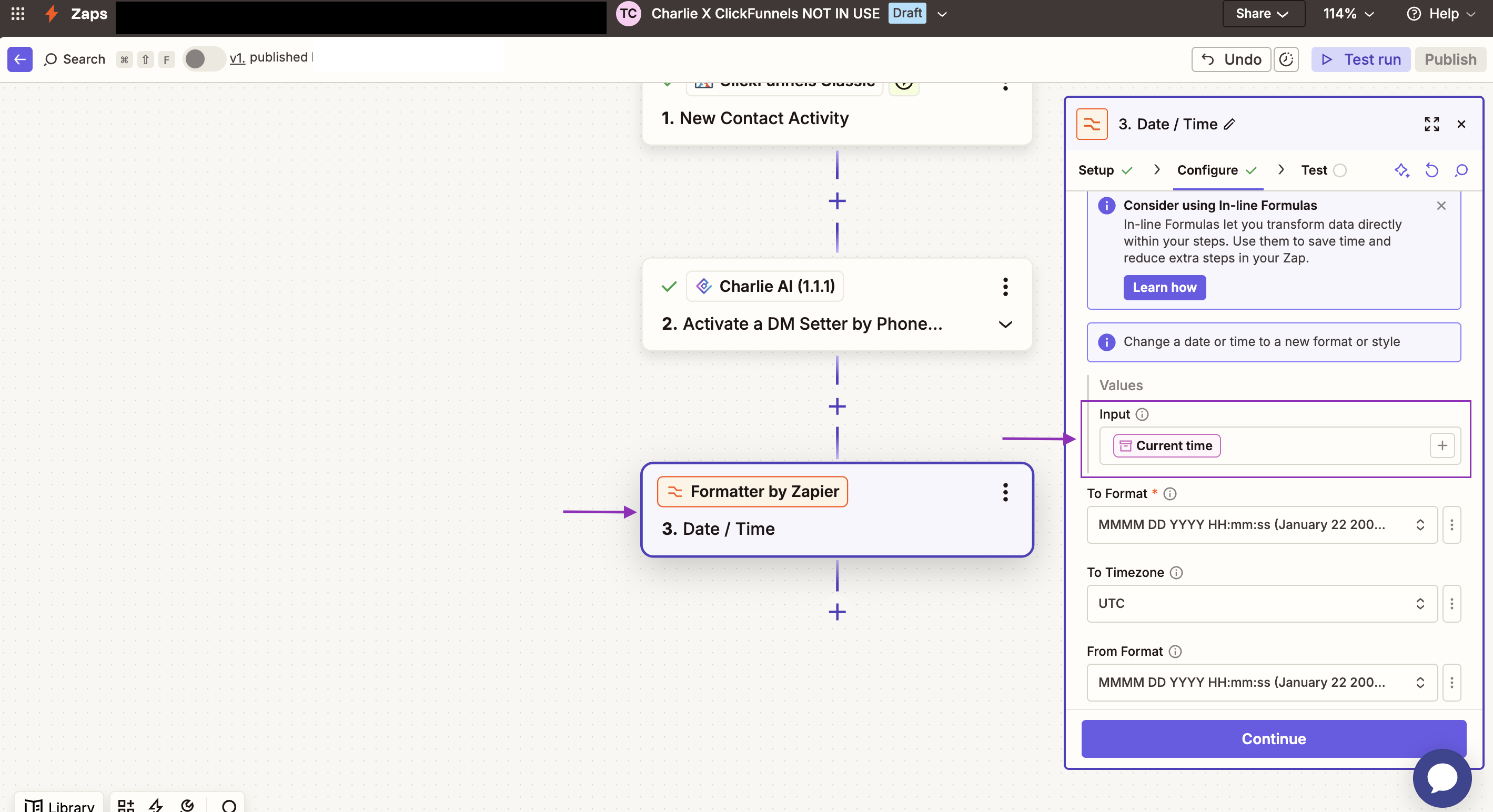Select the Charlie AI (1.1.1) app badge
The height and width of the screenshot is (812, 1493).
(764, 286)
